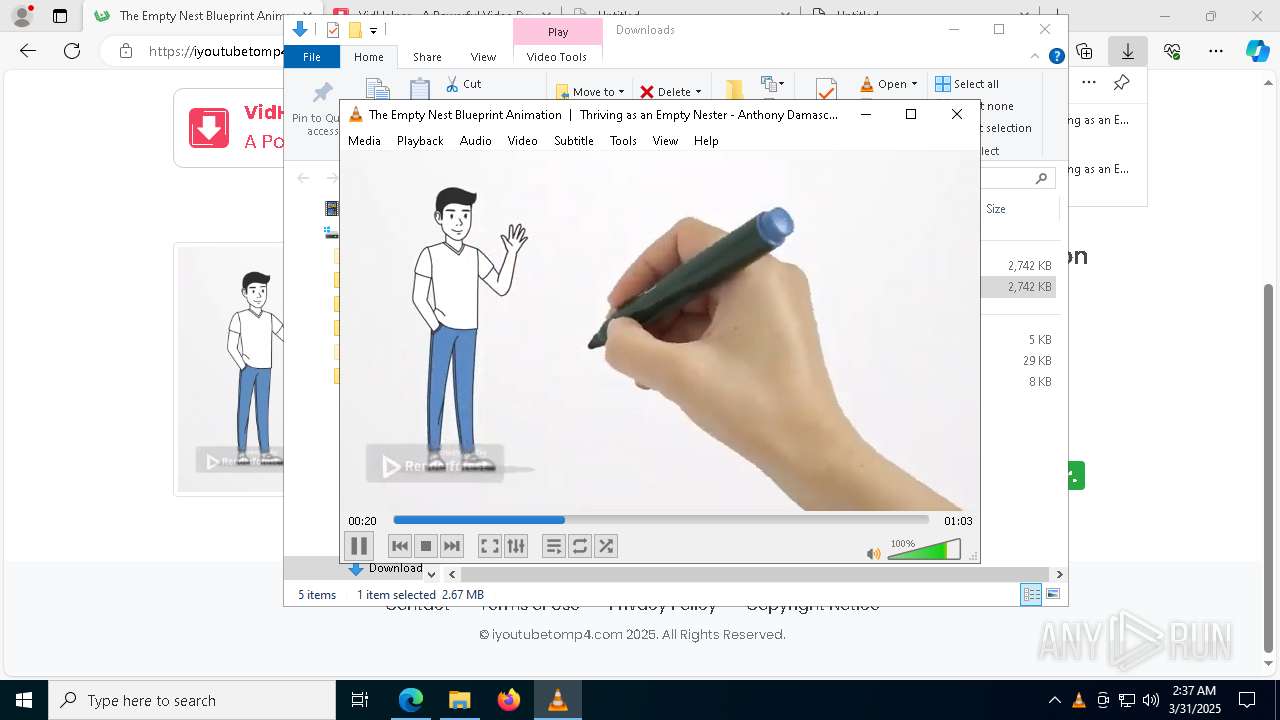Open the VLC View menu
The height and width of the screenshot is (720, 1280).
pyautogui.click(x=666, y=141)
